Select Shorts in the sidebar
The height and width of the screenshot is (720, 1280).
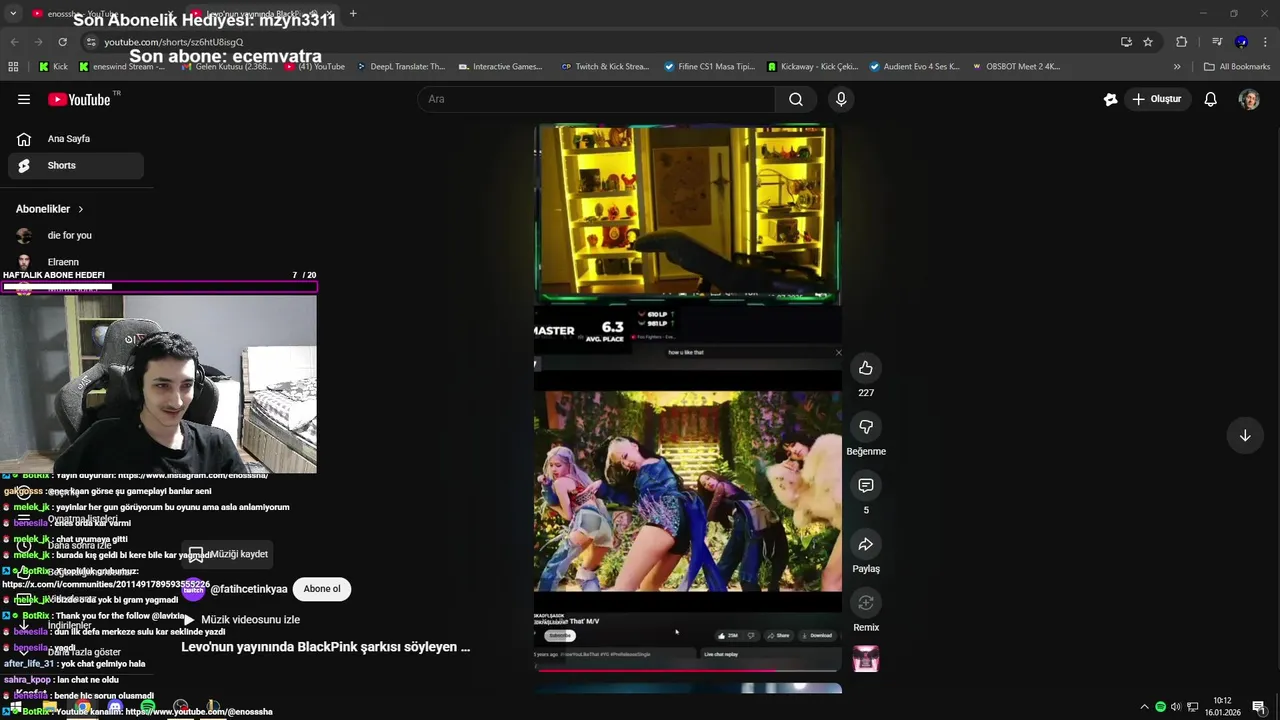tap(75, 166)
